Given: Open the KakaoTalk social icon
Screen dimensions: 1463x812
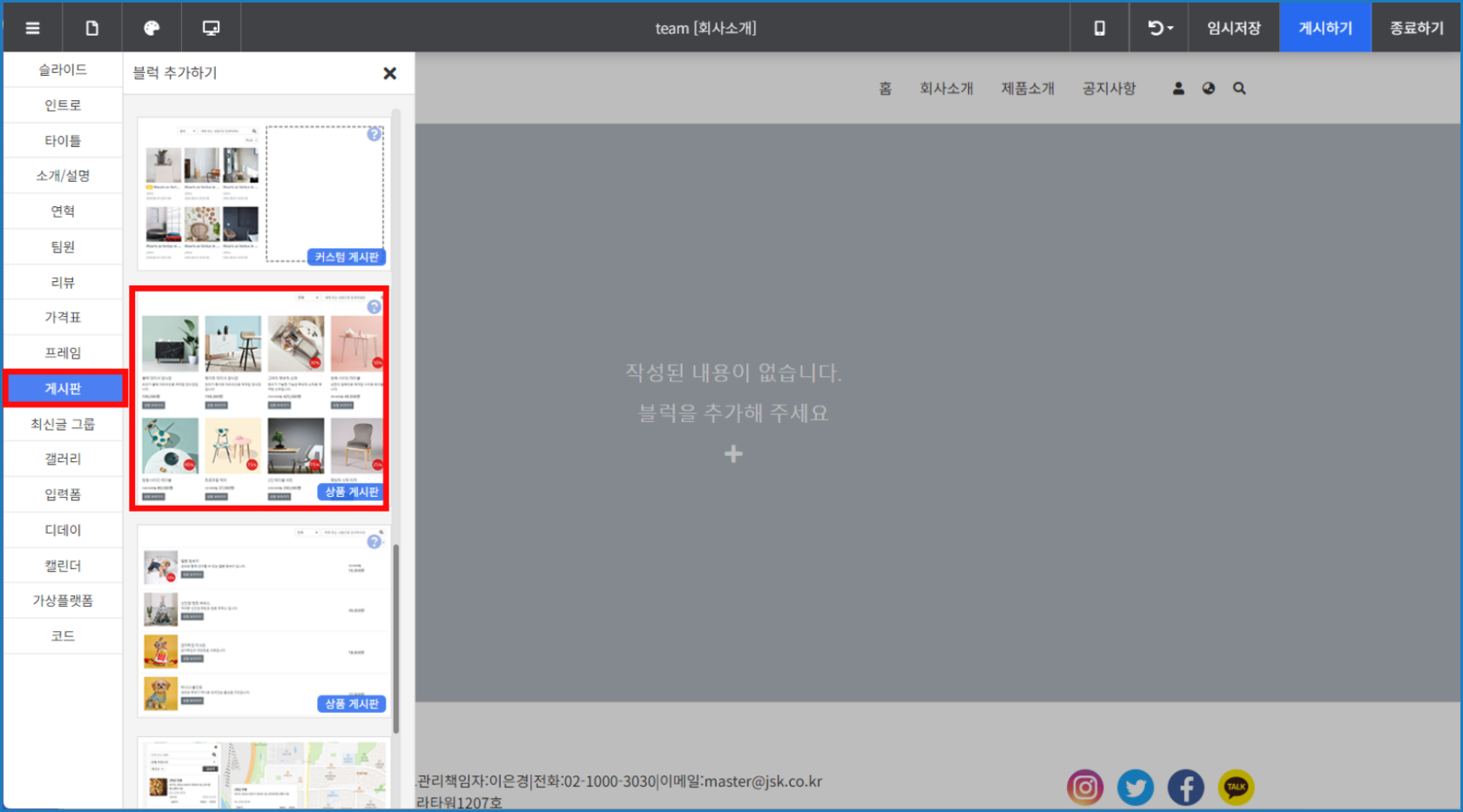Looking at the screenshot, I should (x=1236, y=788).
